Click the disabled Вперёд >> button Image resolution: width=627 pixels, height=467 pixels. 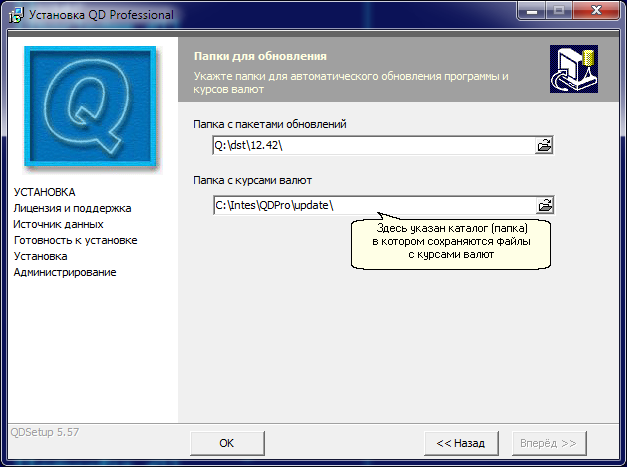click(x=549, y=443)
